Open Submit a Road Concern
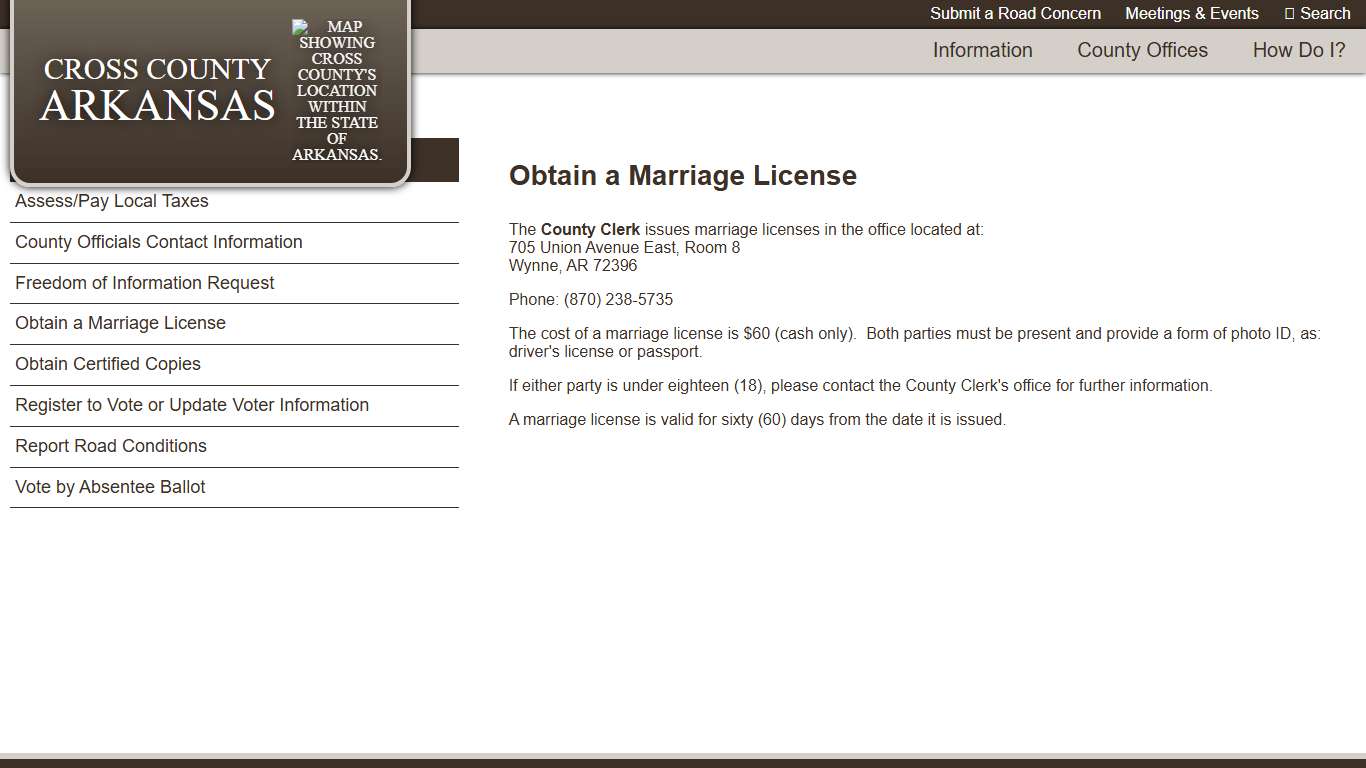This screenshot has height=768, width=1366. click(1015, 13)
